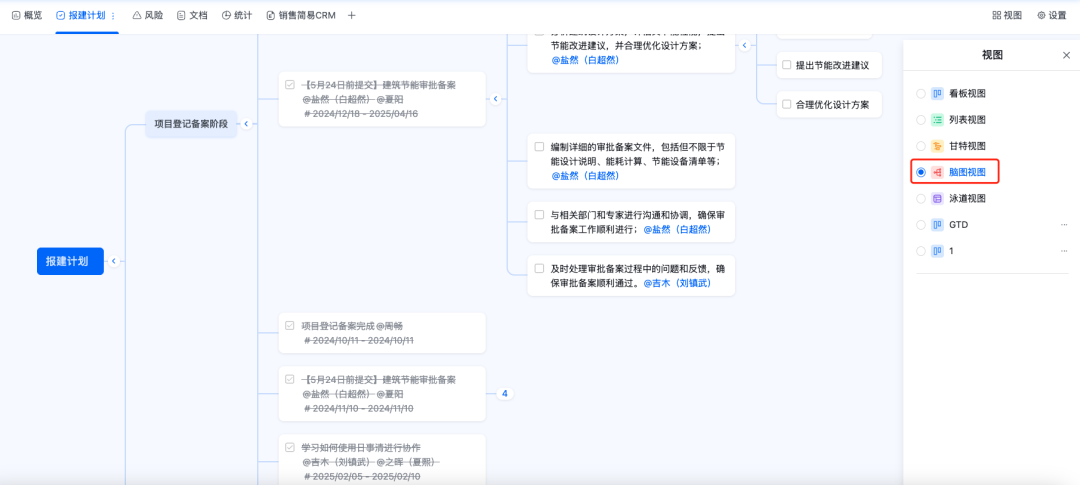Click the GTD view icon

point(937,225)
